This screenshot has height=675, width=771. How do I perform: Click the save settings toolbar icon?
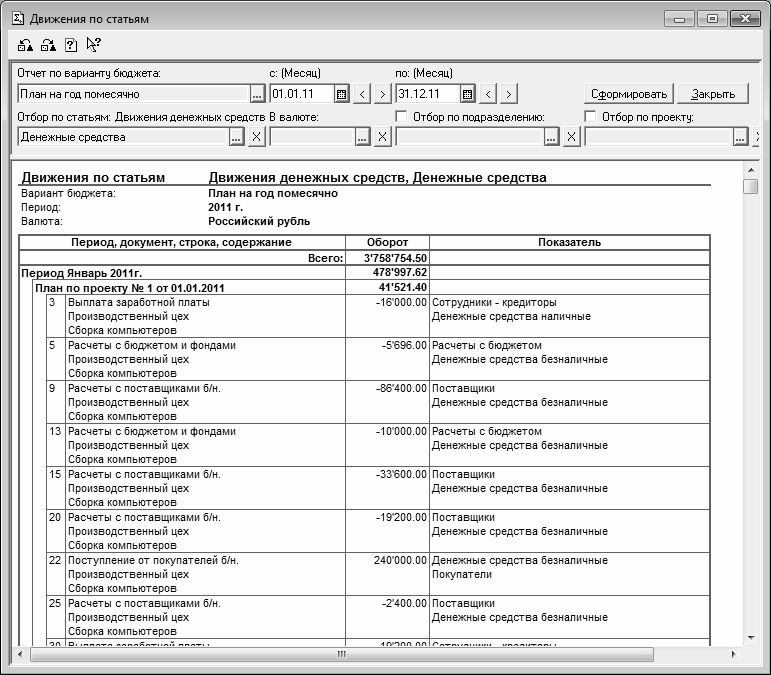click(x=26, y=45)
